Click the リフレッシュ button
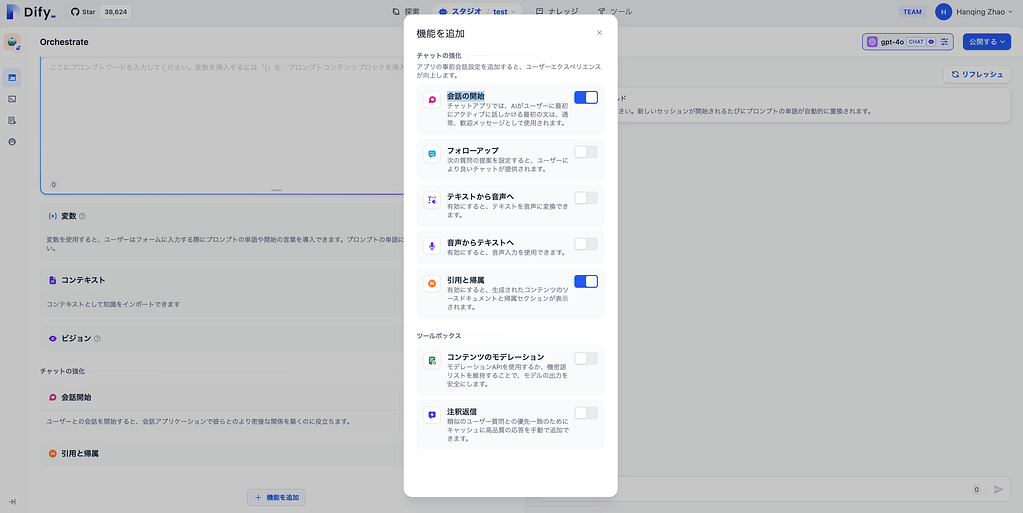 tap(977, 75)
